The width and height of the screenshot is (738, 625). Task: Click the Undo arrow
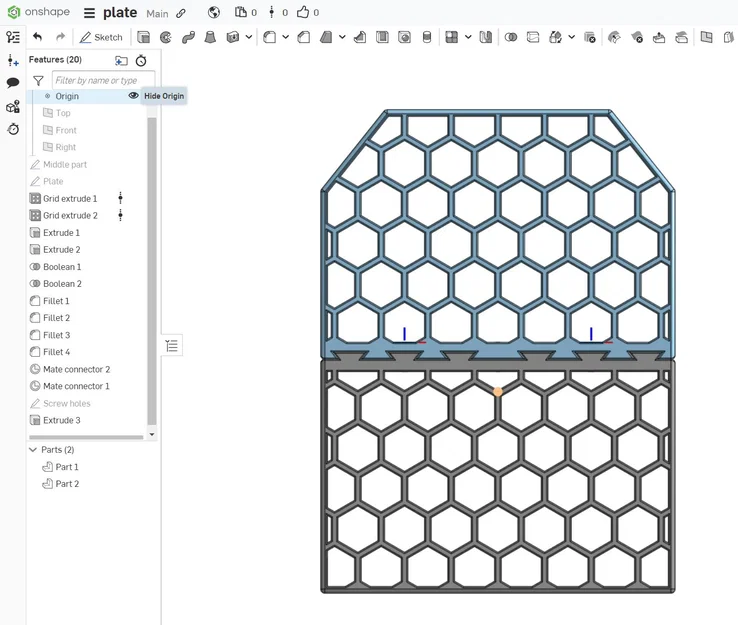(38, 37)
